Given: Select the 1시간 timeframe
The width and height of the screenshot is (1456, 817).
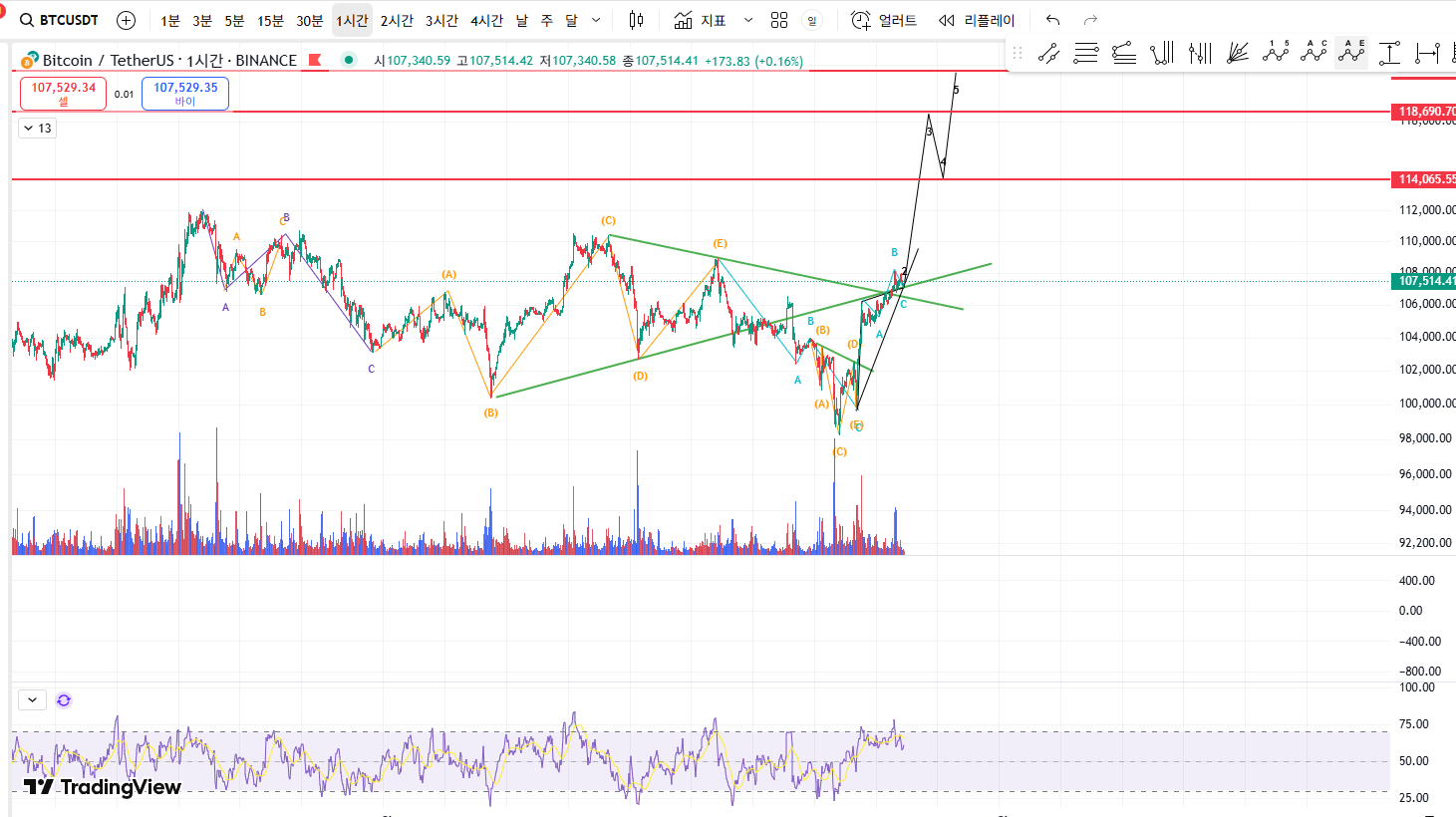Looking at the screenshot, I should click(352, 20).
